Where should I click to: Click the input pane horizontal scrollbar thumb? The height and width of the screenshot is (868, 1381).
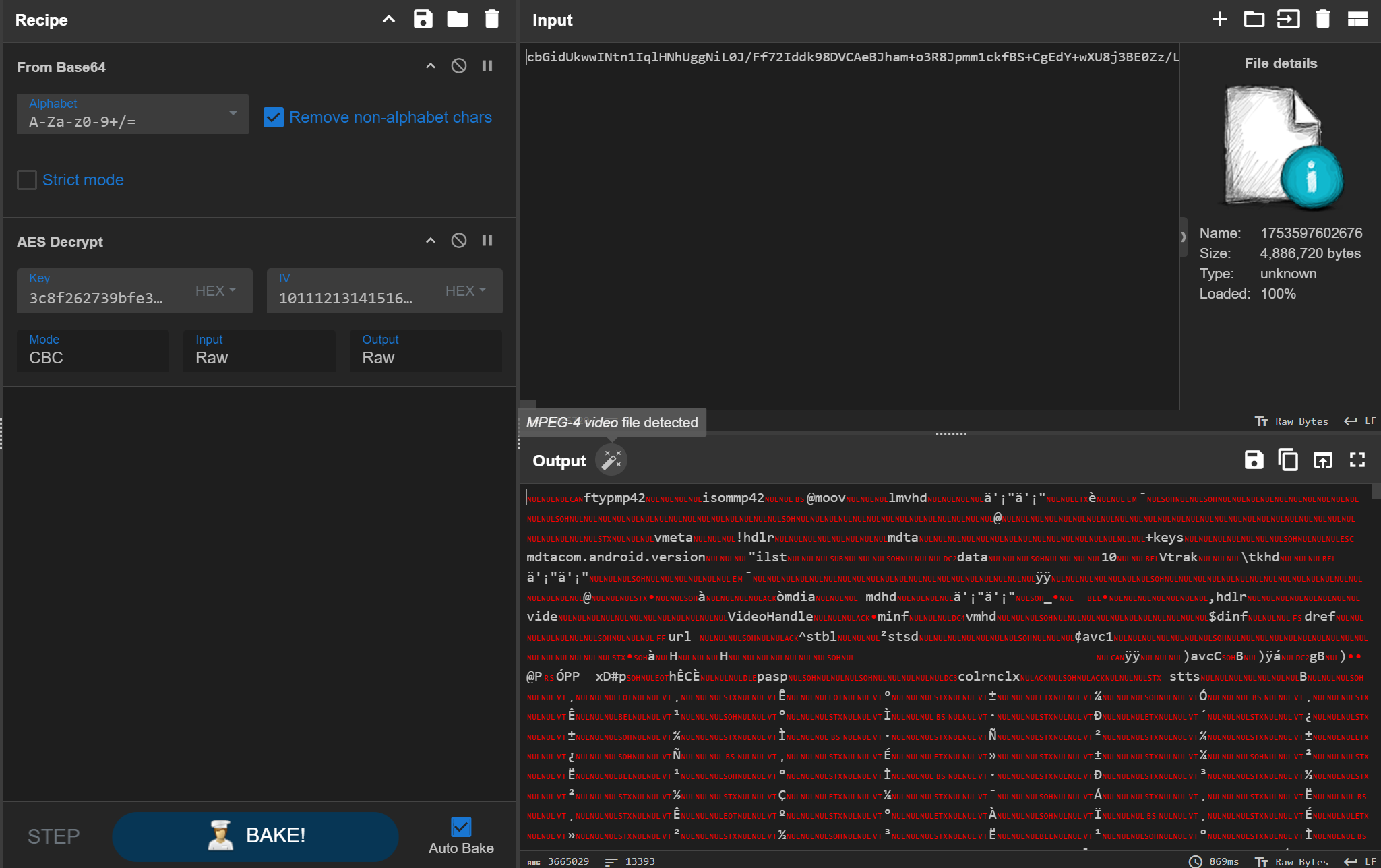tap(528, 404)
